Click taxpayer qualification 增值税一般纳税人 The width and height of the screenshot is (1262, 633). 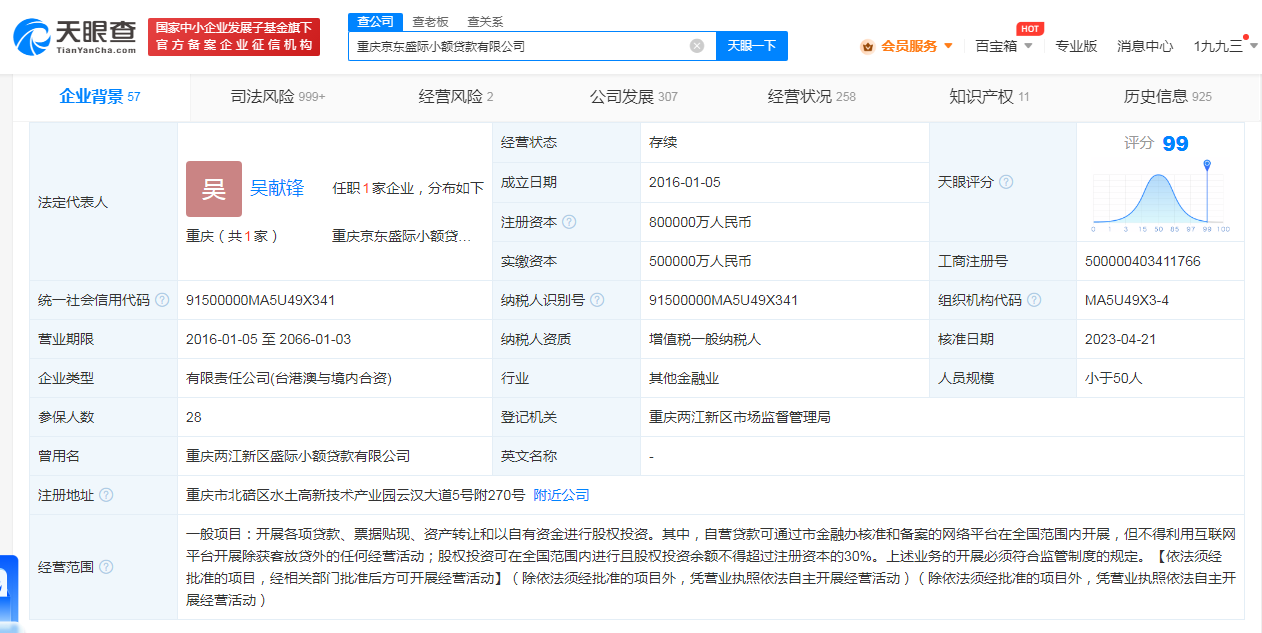[x=705, y=339]
